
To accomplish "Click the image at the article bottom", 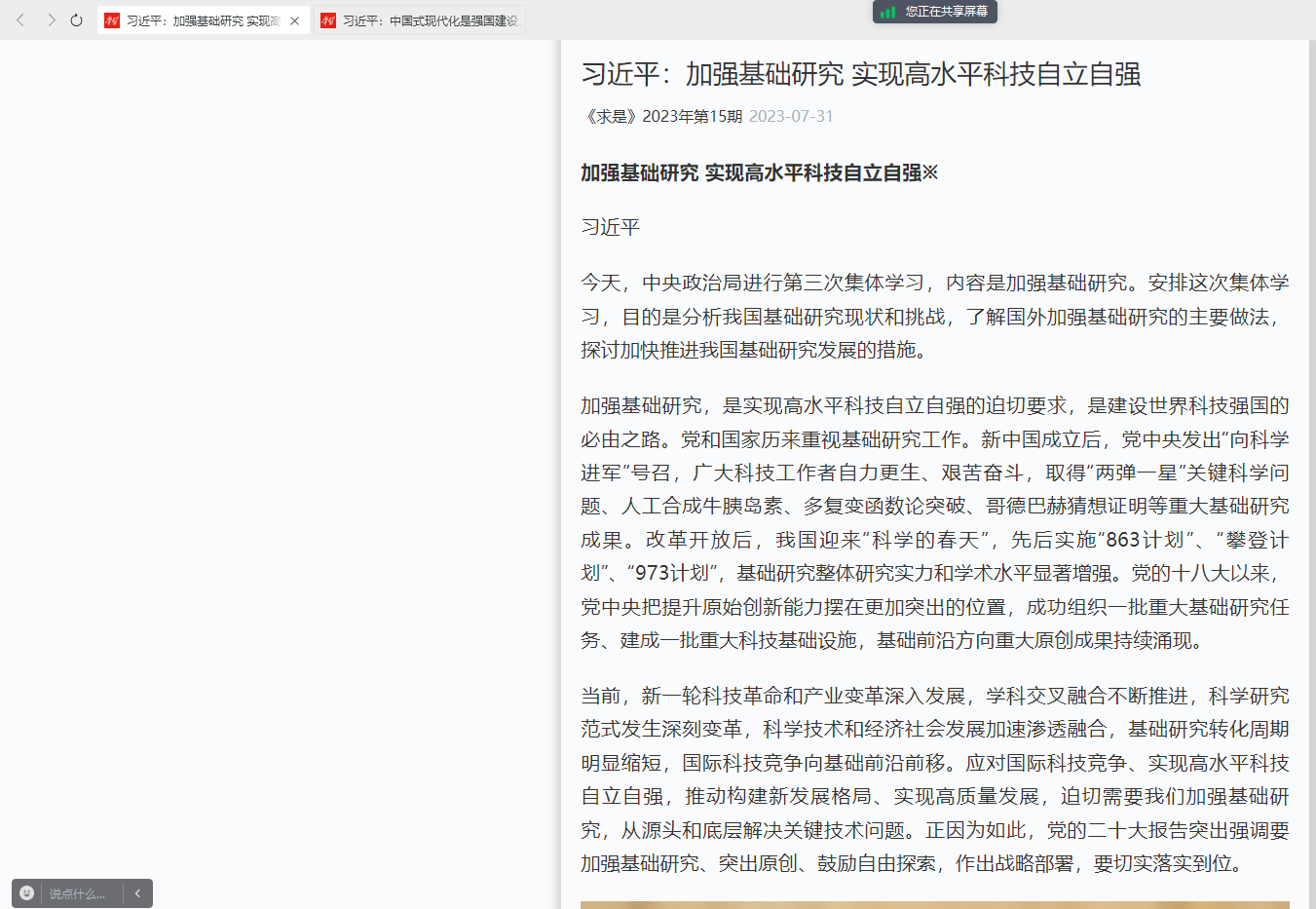I will 934,904.
